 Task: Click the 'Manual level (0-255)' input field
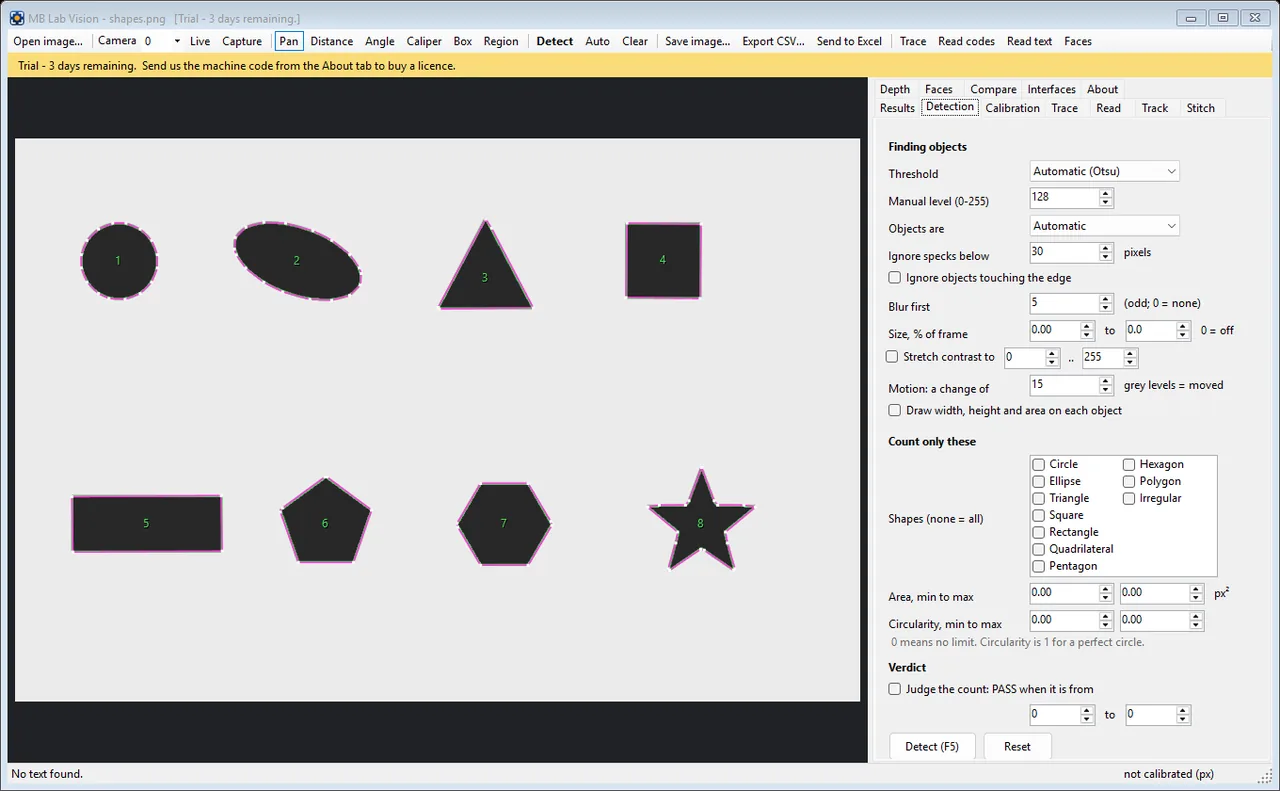pos(1064,198)
